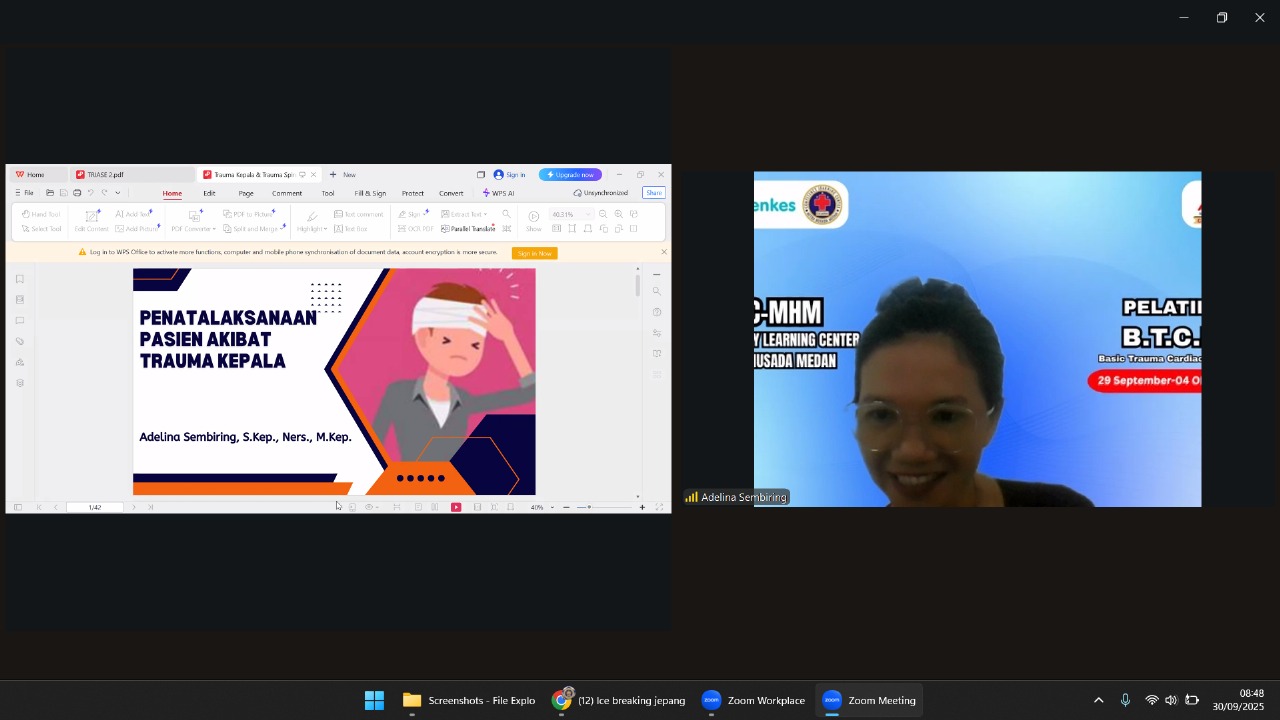Open Windows Start menu
Viewport: 1280px width, 720px height.
(374, 701)
